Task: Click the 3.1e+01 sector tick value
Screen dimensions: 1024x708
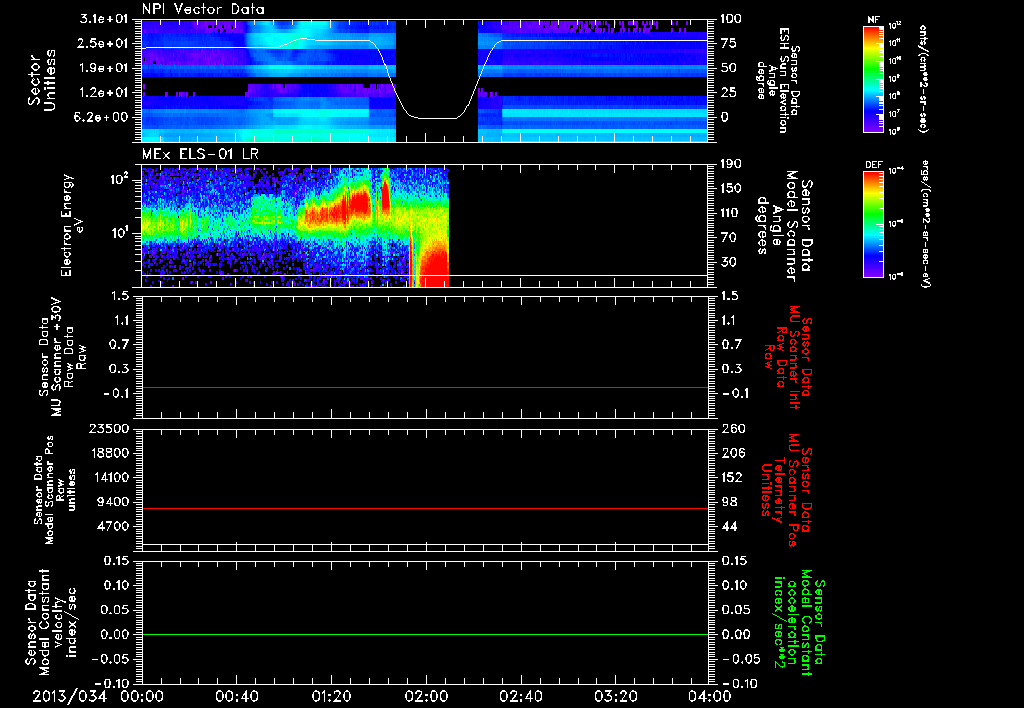Action: pos(104,19)
